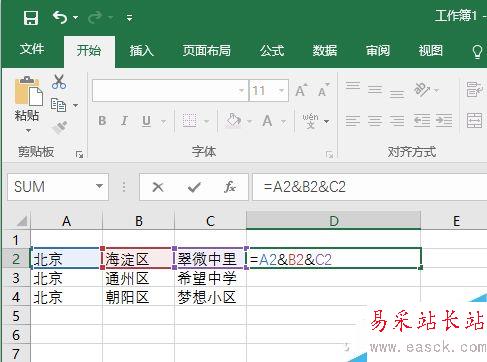The image size is (487, 362).
Task: Click the Top Align icon
Action: coord(353,86)
